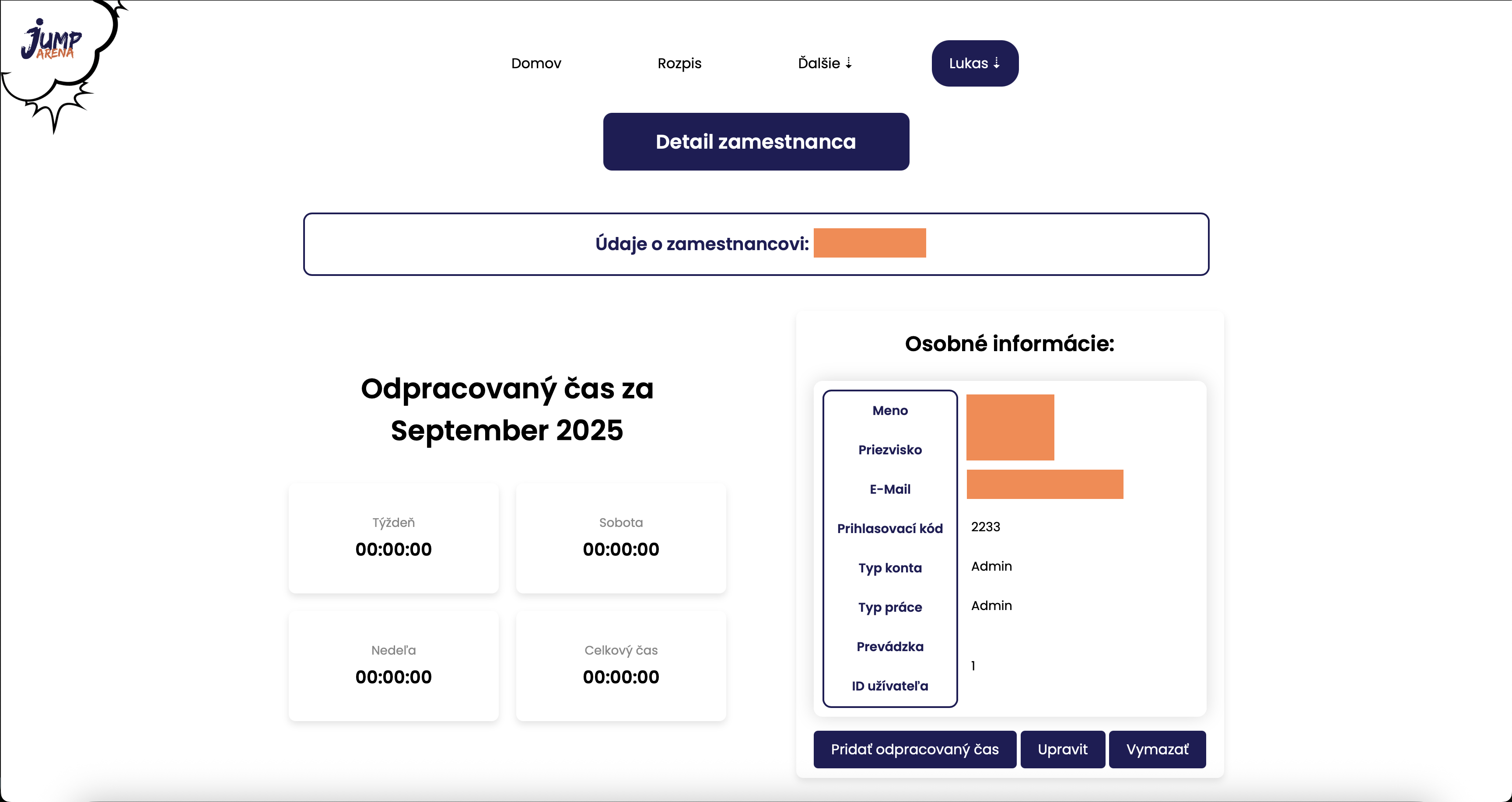Click the Upraviť button
Screen dimensions: 1512x802
[1062, 749]
